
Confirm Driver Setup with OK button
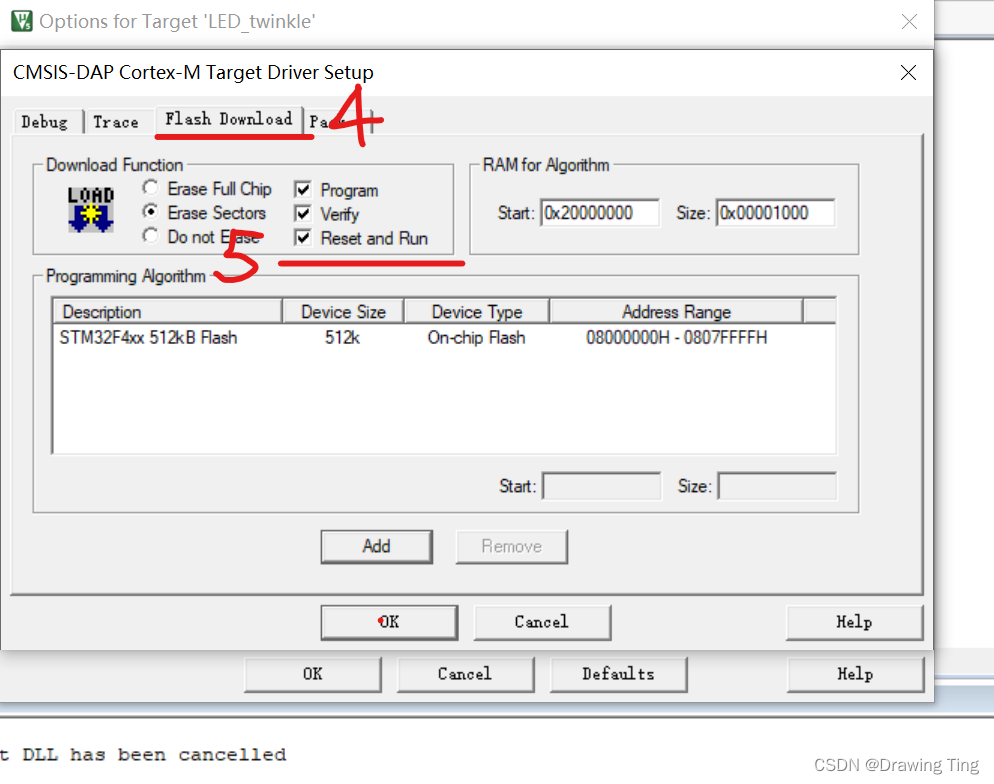389,622
